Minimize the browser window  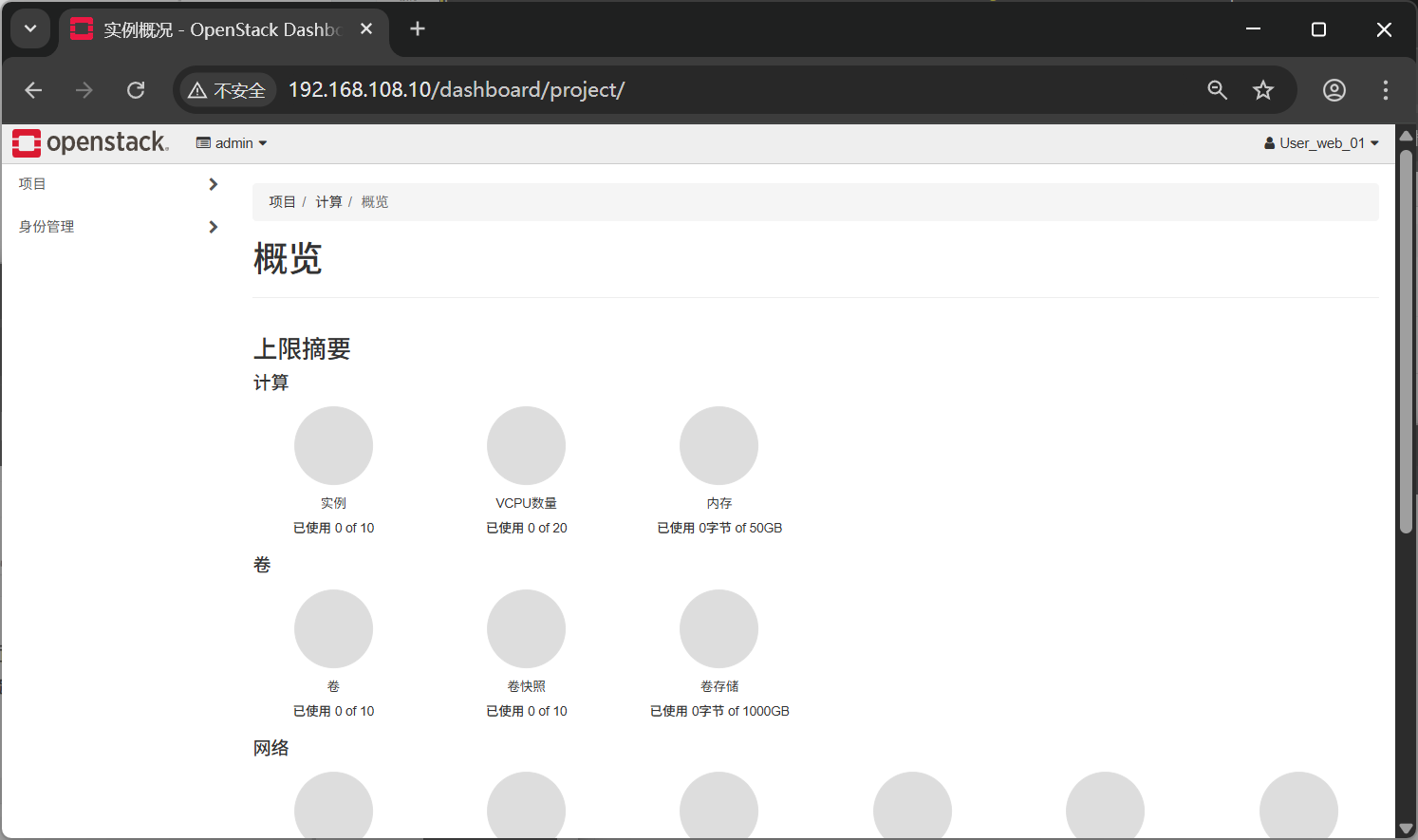click(1253, 29)
